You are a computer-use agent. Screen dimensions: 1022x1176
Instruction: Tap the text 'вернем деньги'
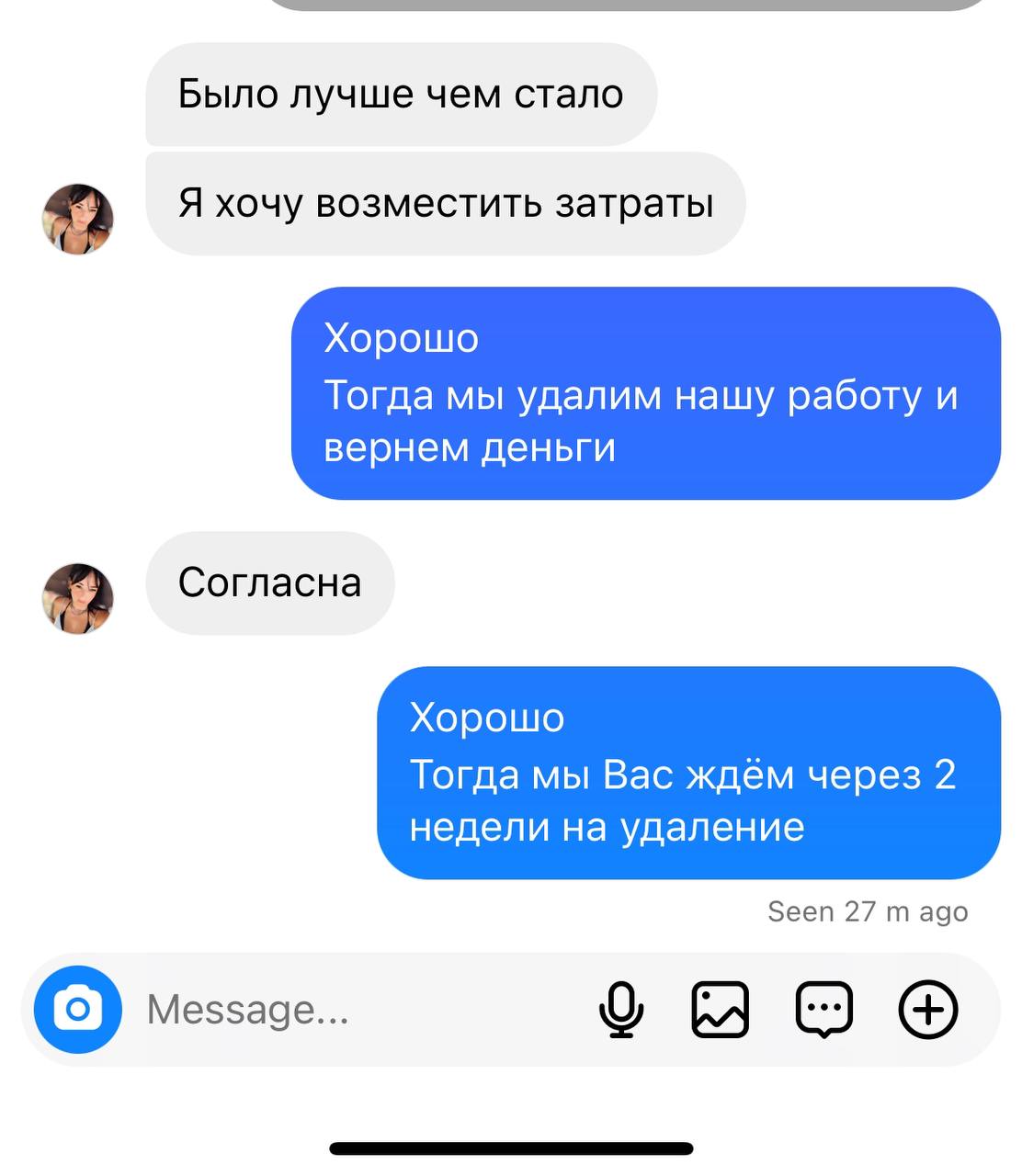[x=470, y=448]
